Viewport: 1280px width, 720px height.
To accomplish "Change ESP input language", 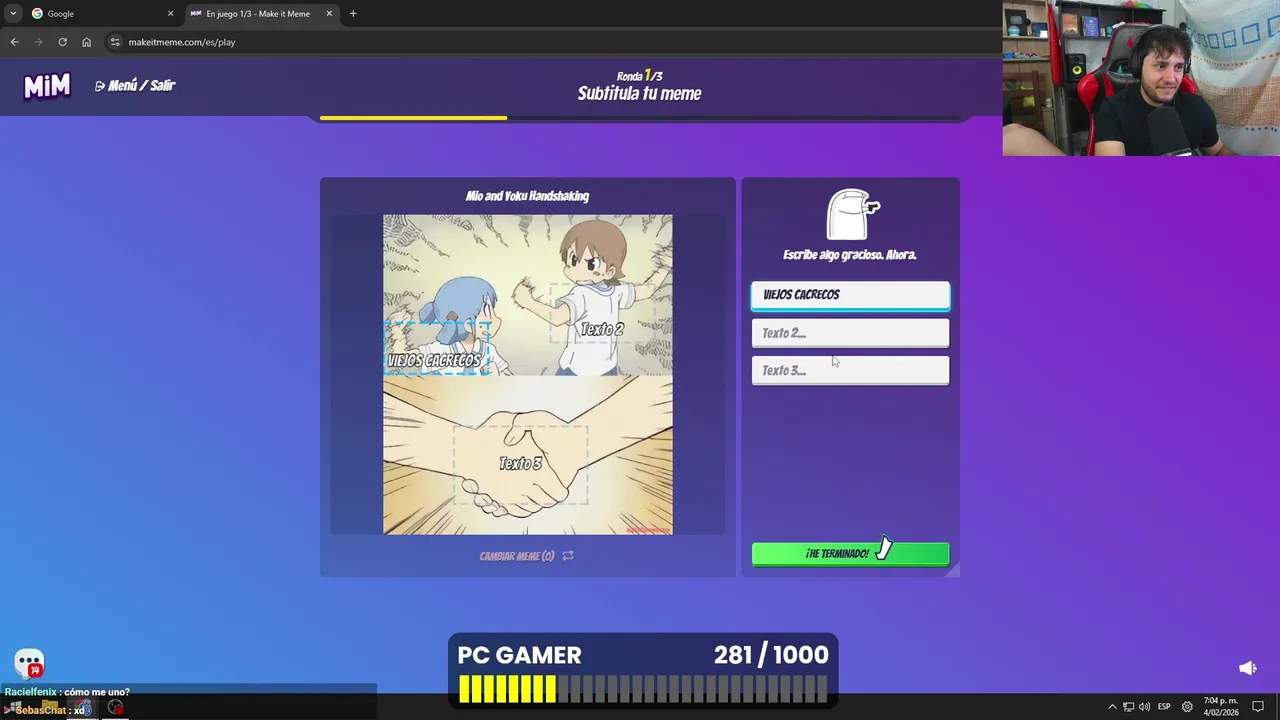I will pos(1164,707).
